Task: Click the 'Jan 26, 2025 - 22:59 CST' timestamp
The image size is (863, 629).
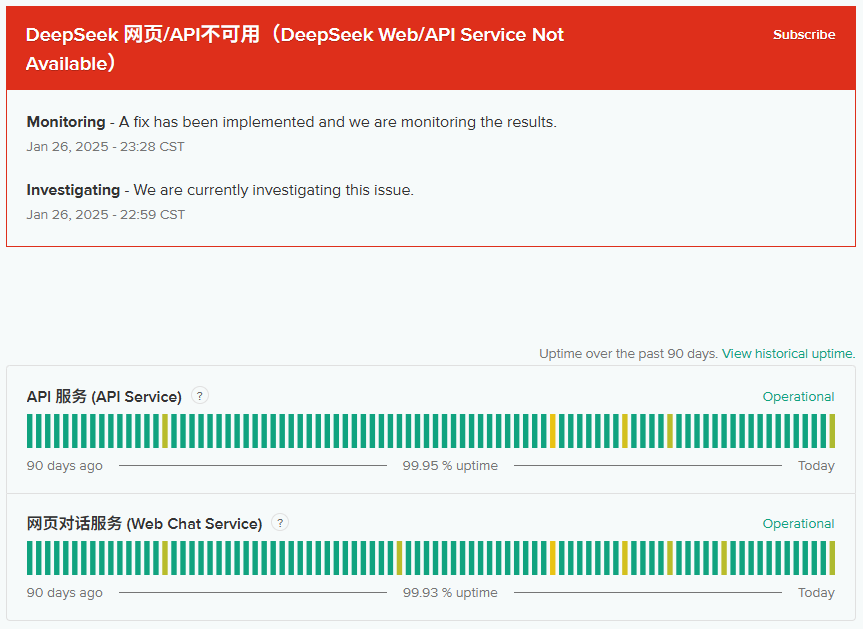Action: [x=106, y=215]
